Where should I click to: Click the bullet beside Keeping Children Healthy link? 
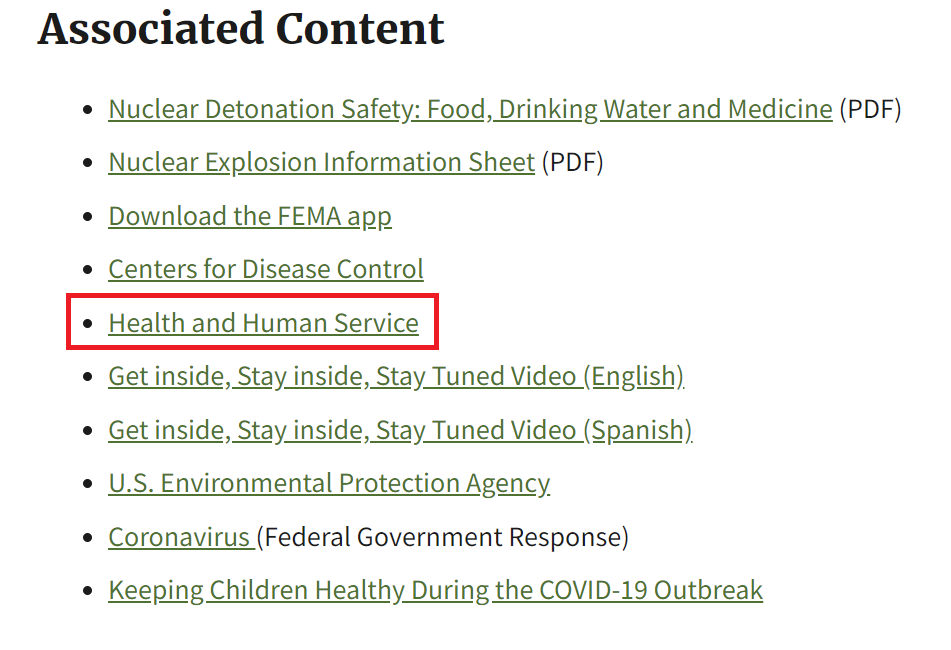(x=87, y=591)
